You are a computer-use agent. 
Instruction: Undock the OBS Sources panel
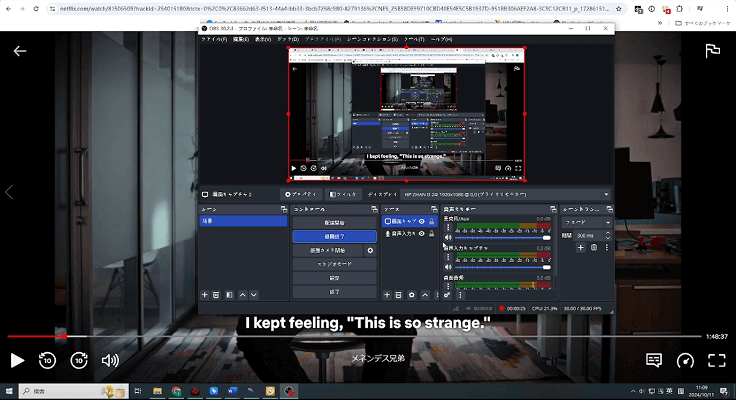pos(434,209)
